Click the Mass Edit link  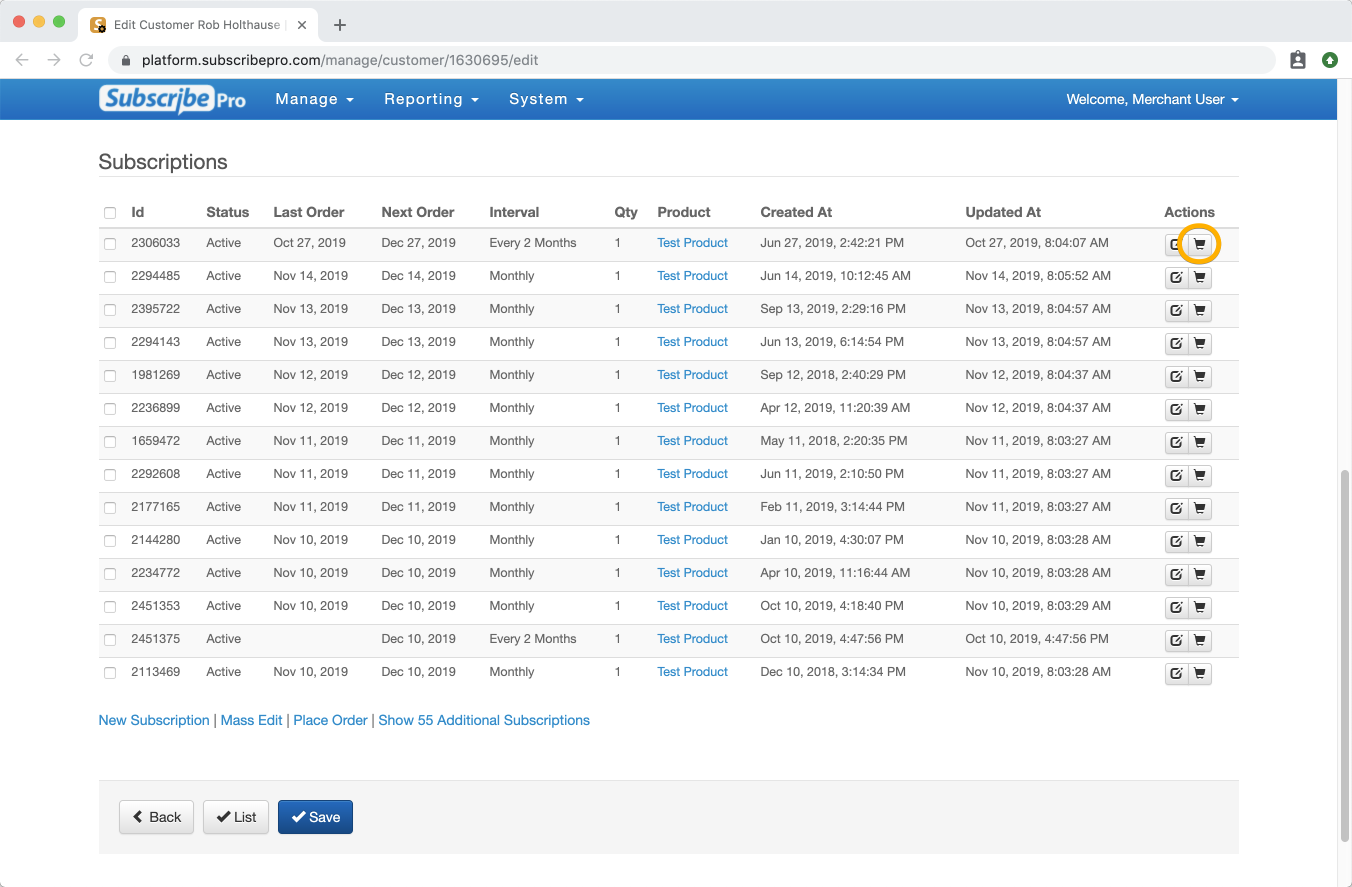251,720
